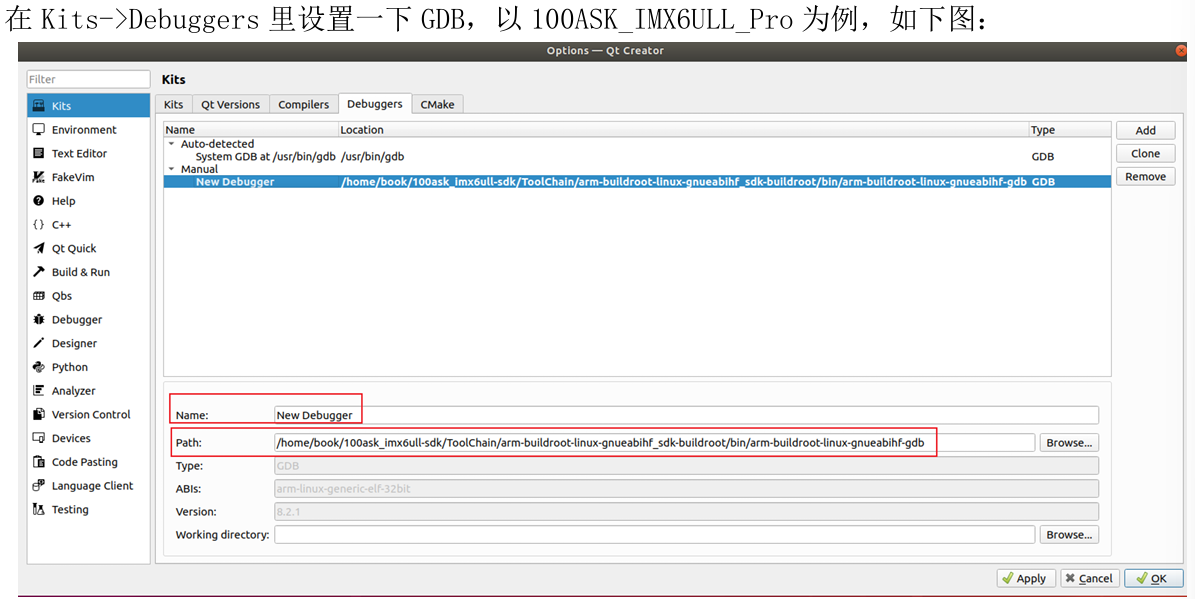Click the disabled ABIs field
The width and height of the screenshot is (1195, 599).
pyautogui.click(x=687, y=488)
